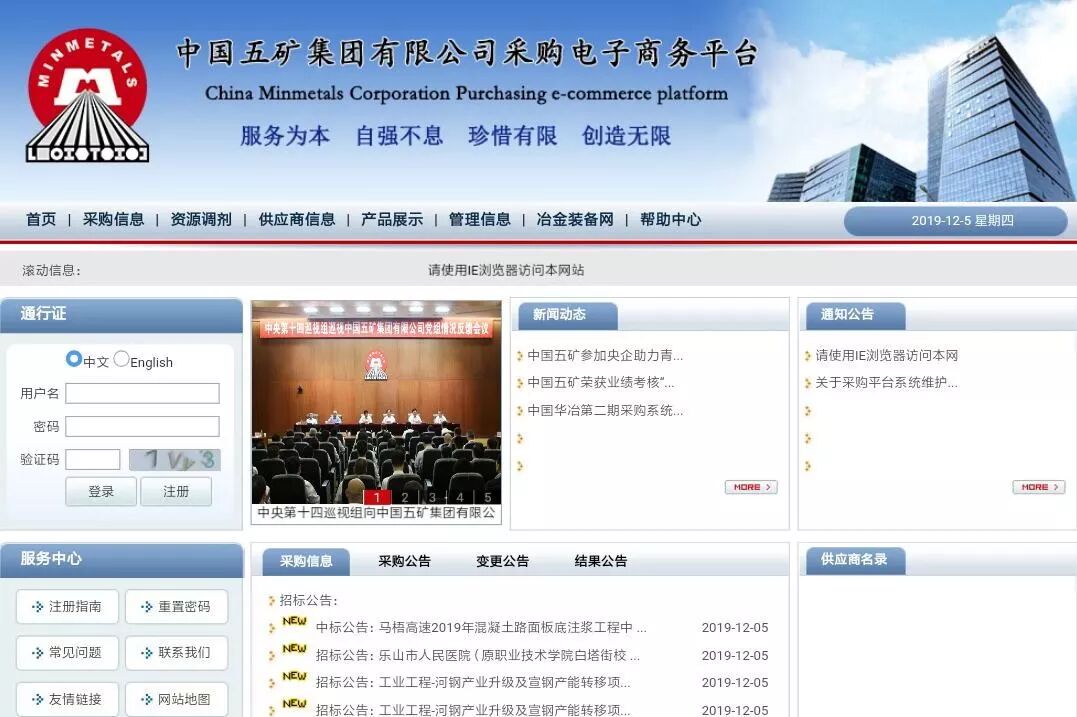Screen dimensions: 1077x717
Task: Click the scrolling message 请使用IE浏览器访问本网站
Action: (506, 271)
